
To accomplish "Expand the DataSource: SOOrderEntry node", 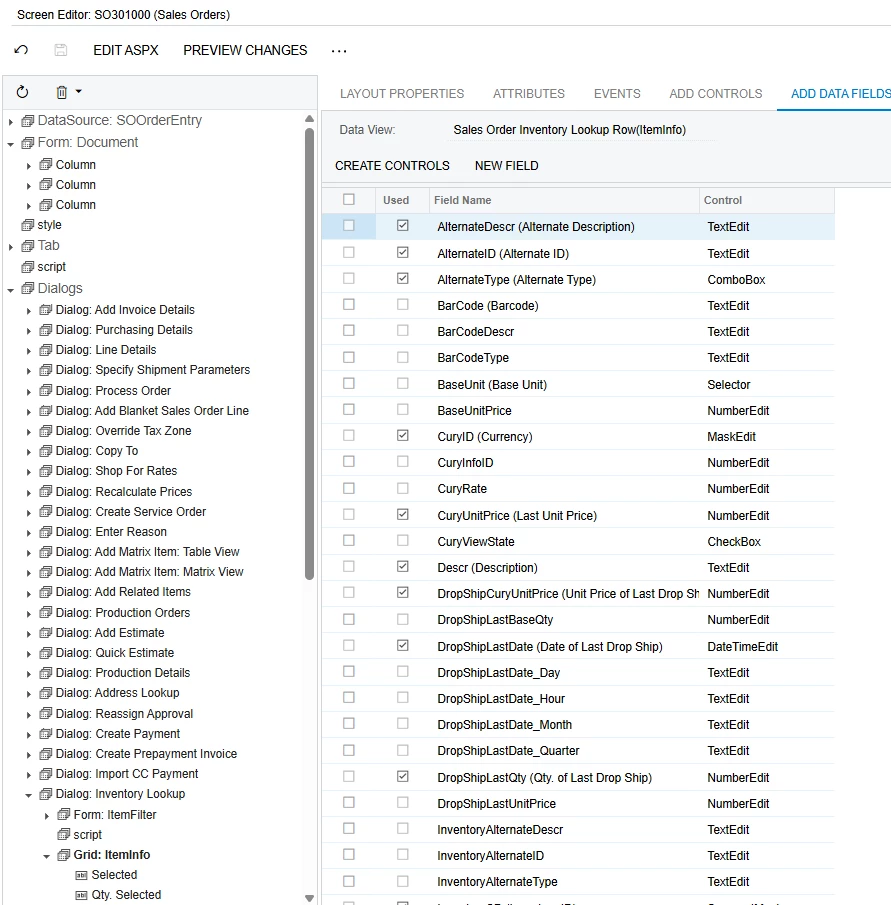I will (x=10, y=122).
